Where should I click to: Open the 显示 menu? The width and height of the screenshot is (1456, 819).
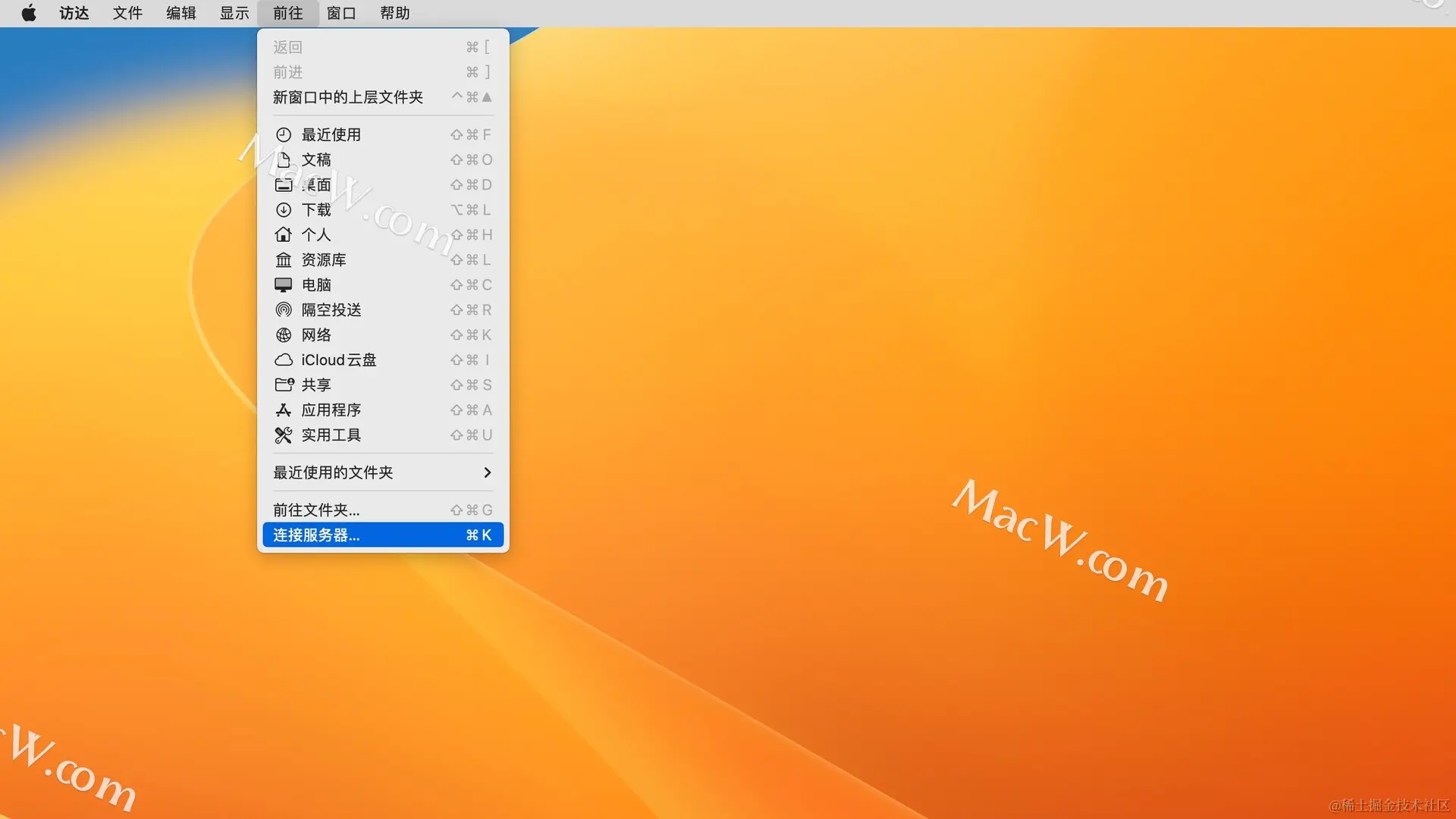[x=234, y=13]
